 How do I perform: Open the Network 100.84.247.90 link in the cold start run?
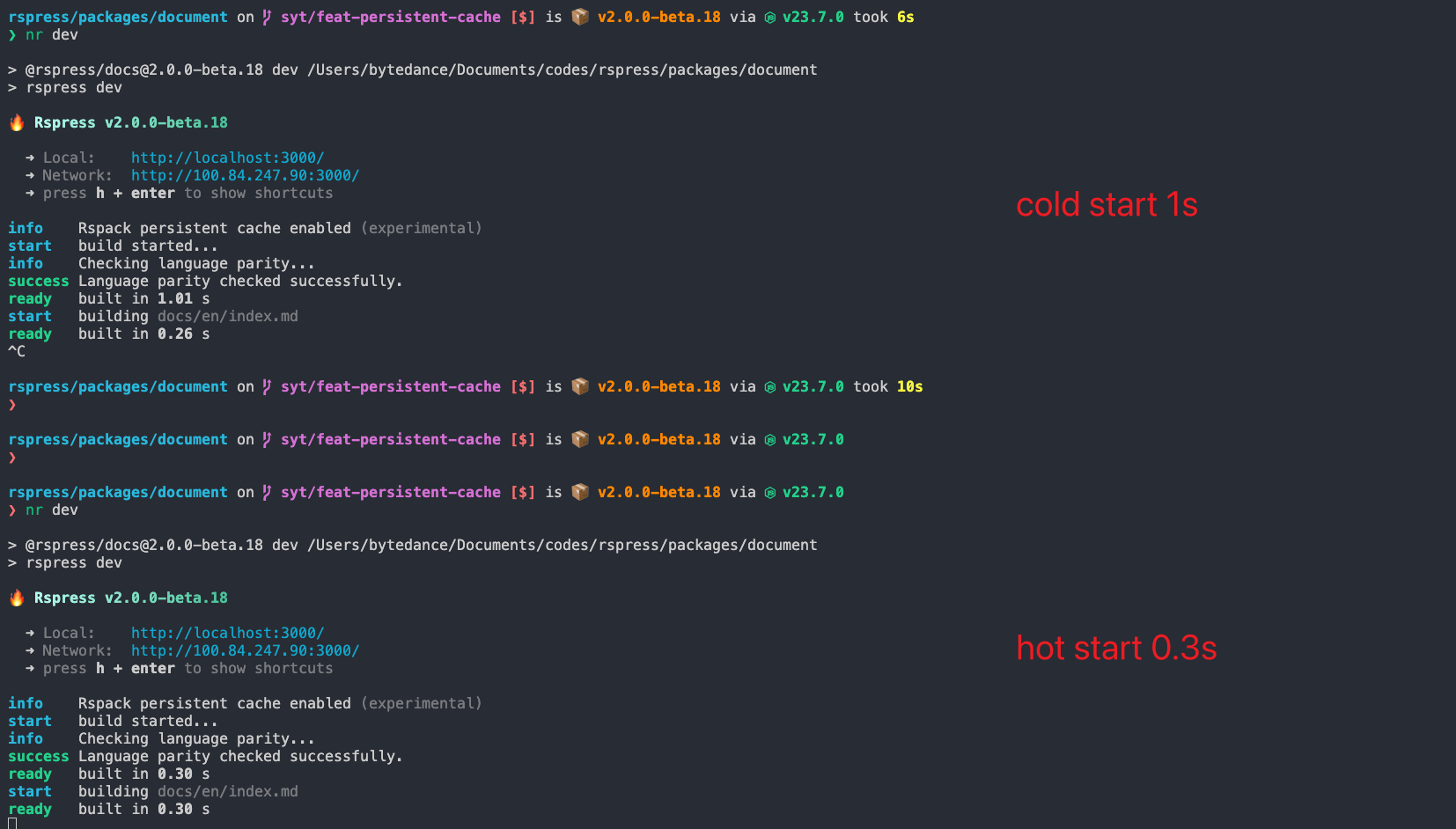(x=245, y=175)
